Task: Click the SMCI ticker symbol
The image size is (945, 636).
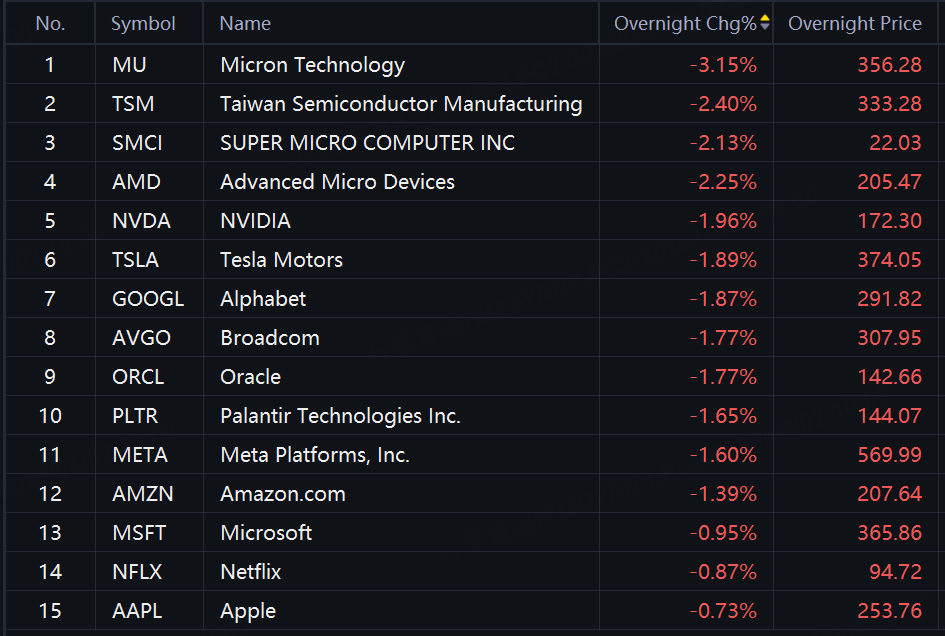Action: pyautogui.click(x=137, y=143)
